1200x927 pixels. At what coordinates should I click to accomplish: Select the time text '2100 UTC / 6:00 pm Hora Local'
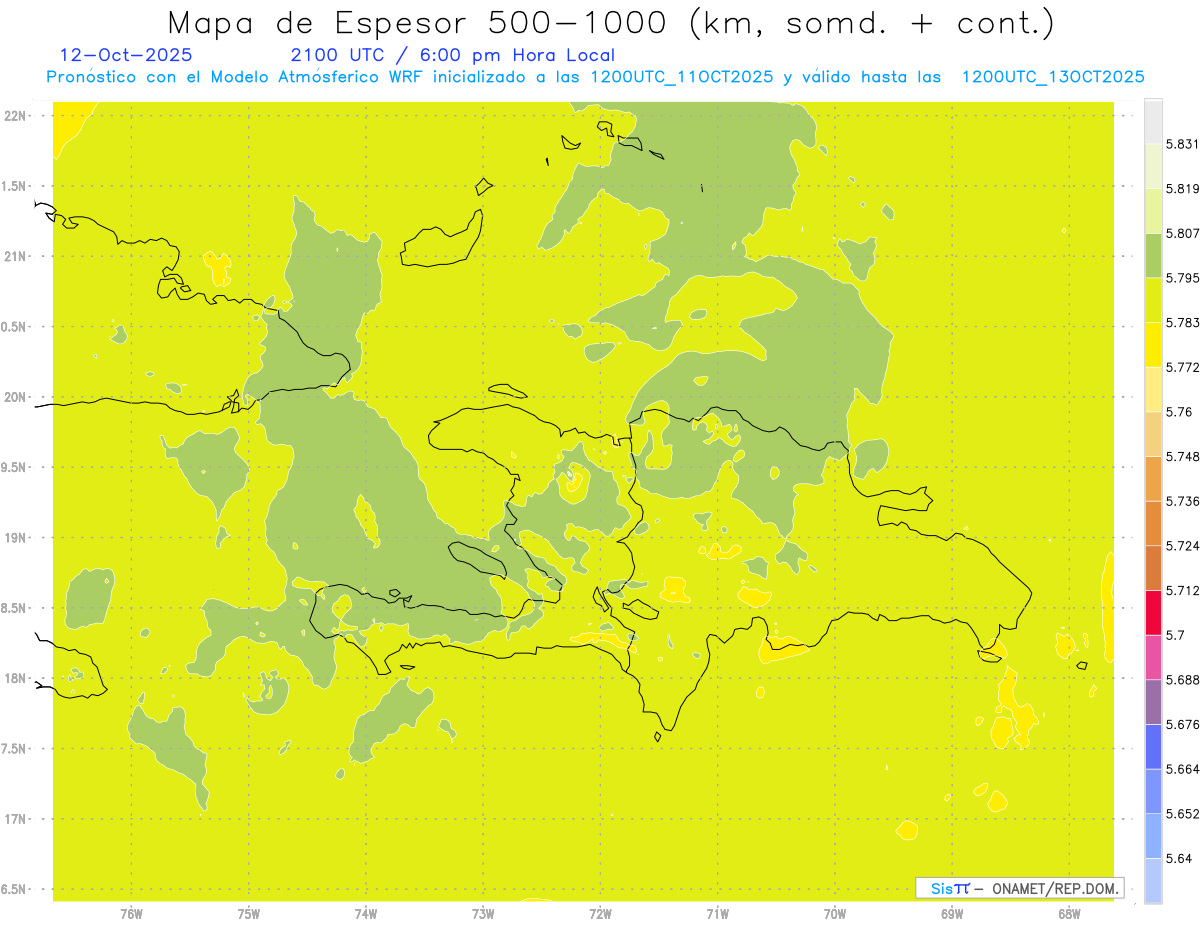(x=452, y=55)
